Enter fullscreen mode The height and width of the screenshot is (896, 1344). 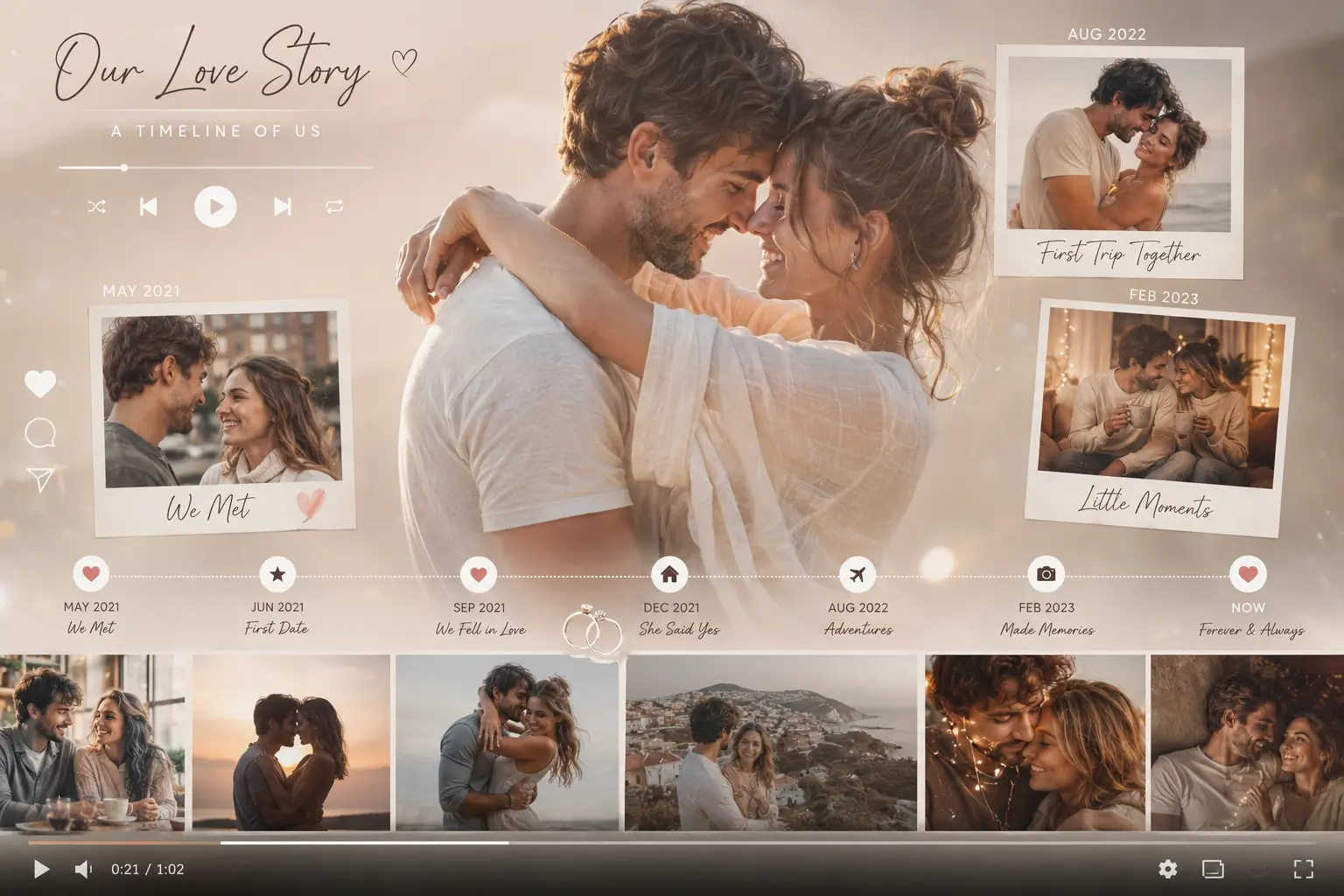click(x=1304, y=869)
